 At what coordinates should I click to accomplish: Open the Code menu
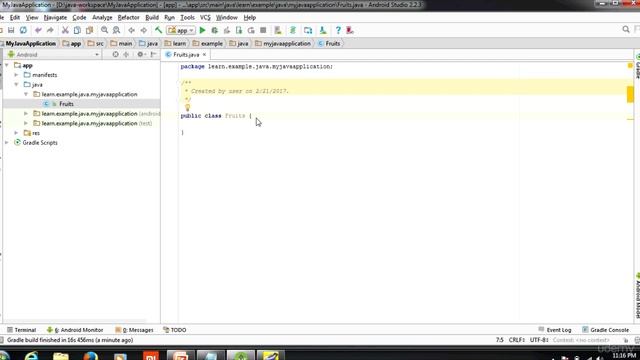pos(79,18)
